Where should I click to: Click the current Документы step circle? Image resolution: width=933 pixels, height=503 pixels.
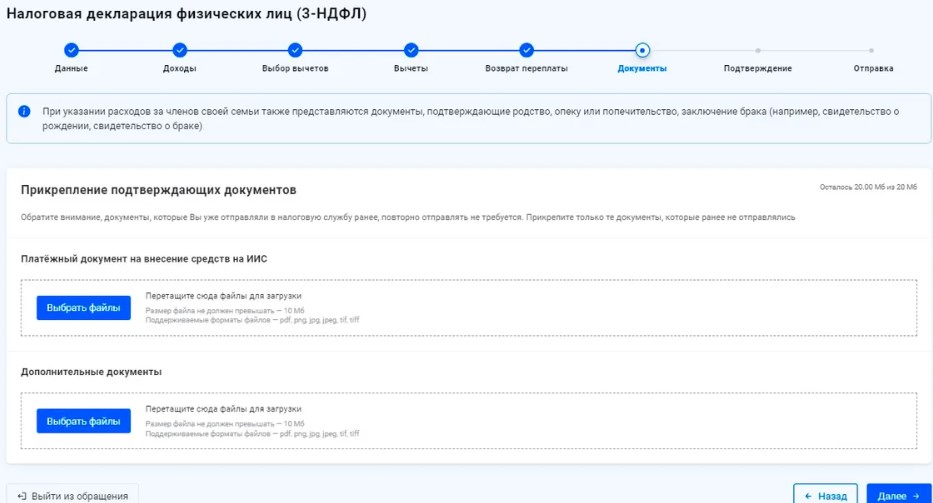(x=642, y=51)
